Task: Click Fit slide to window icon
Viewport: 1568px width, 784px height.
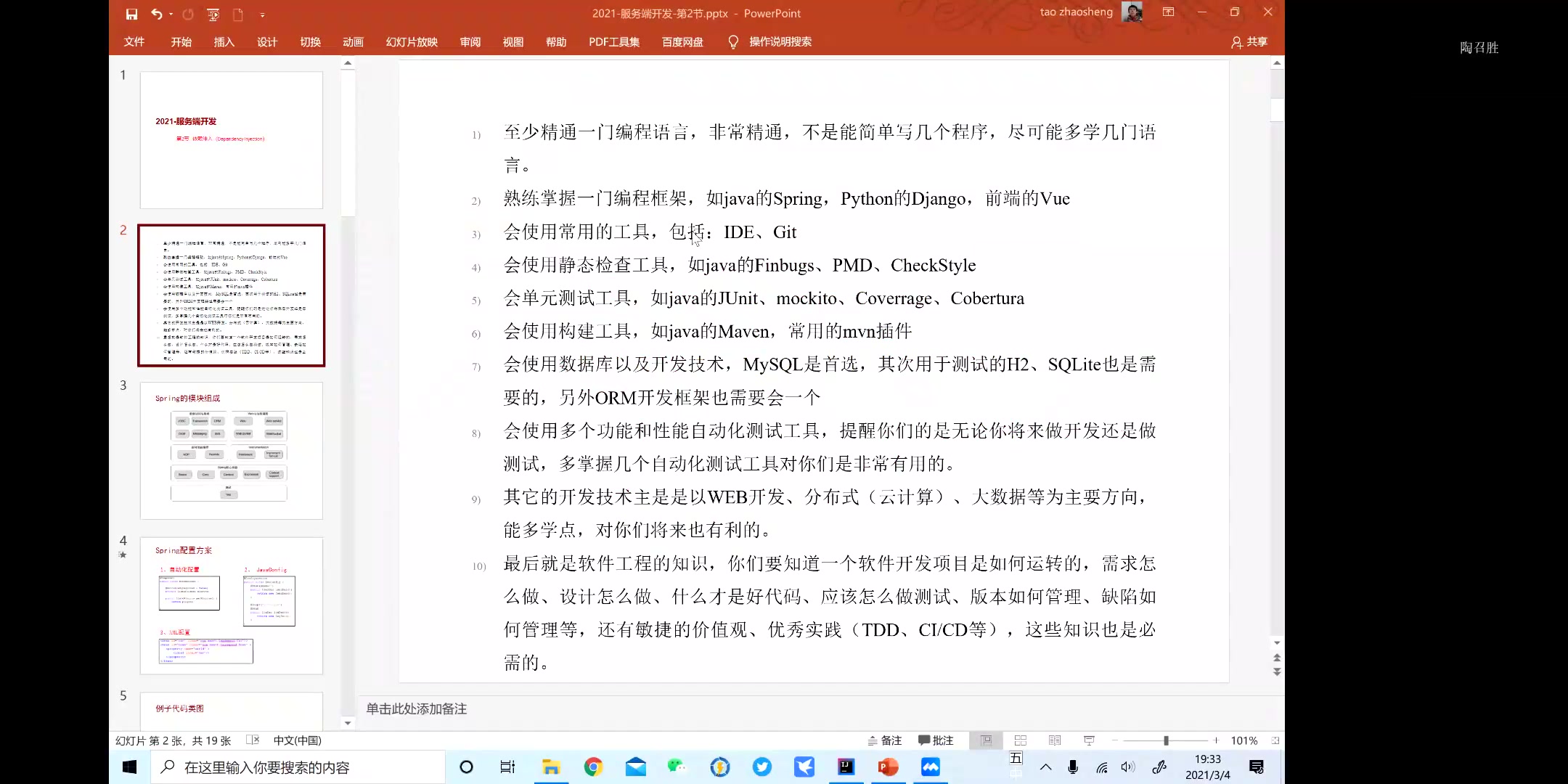Action: (1275, 740)
